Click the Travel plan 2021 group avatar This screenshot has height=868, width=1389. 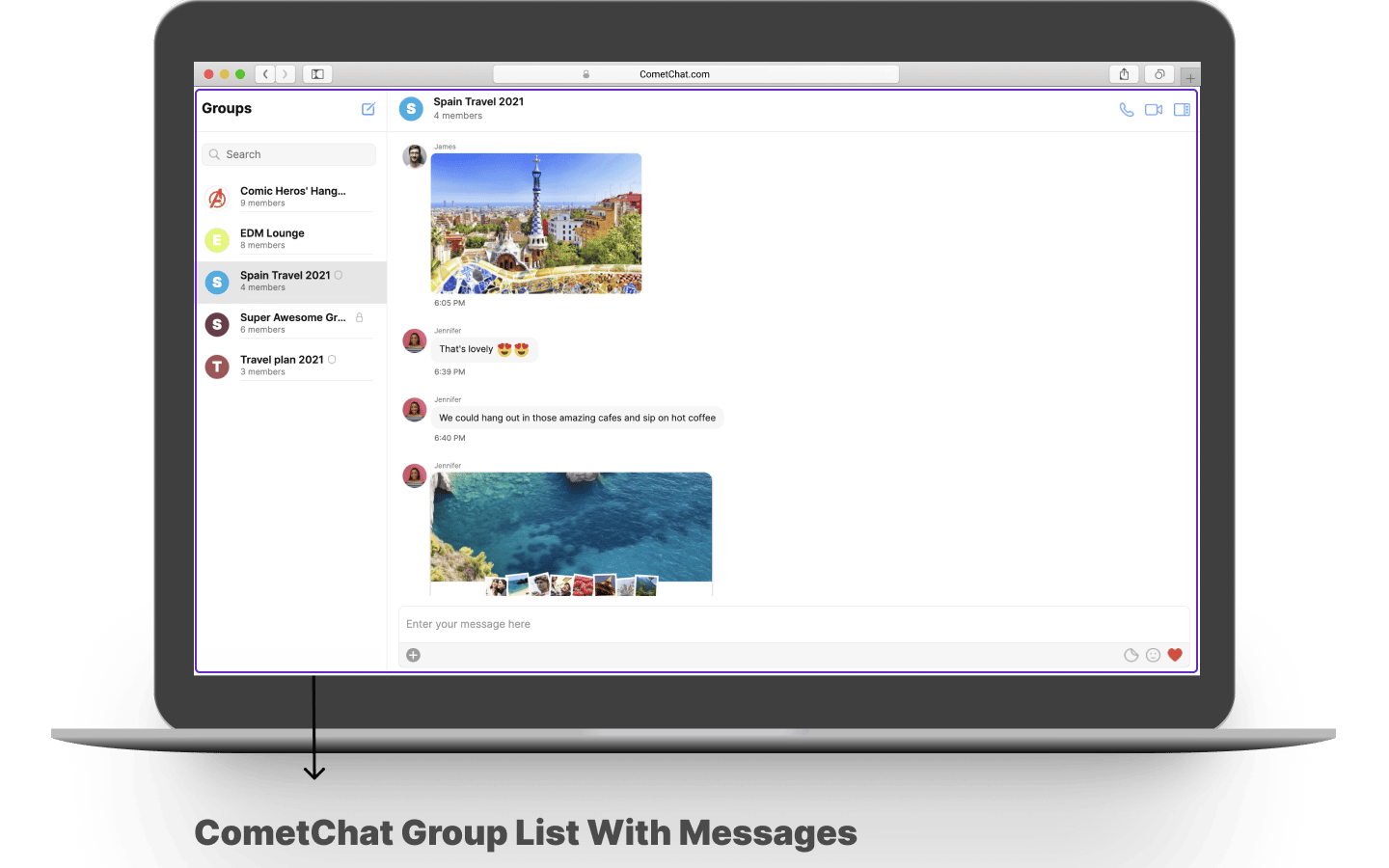coord(218,366)
